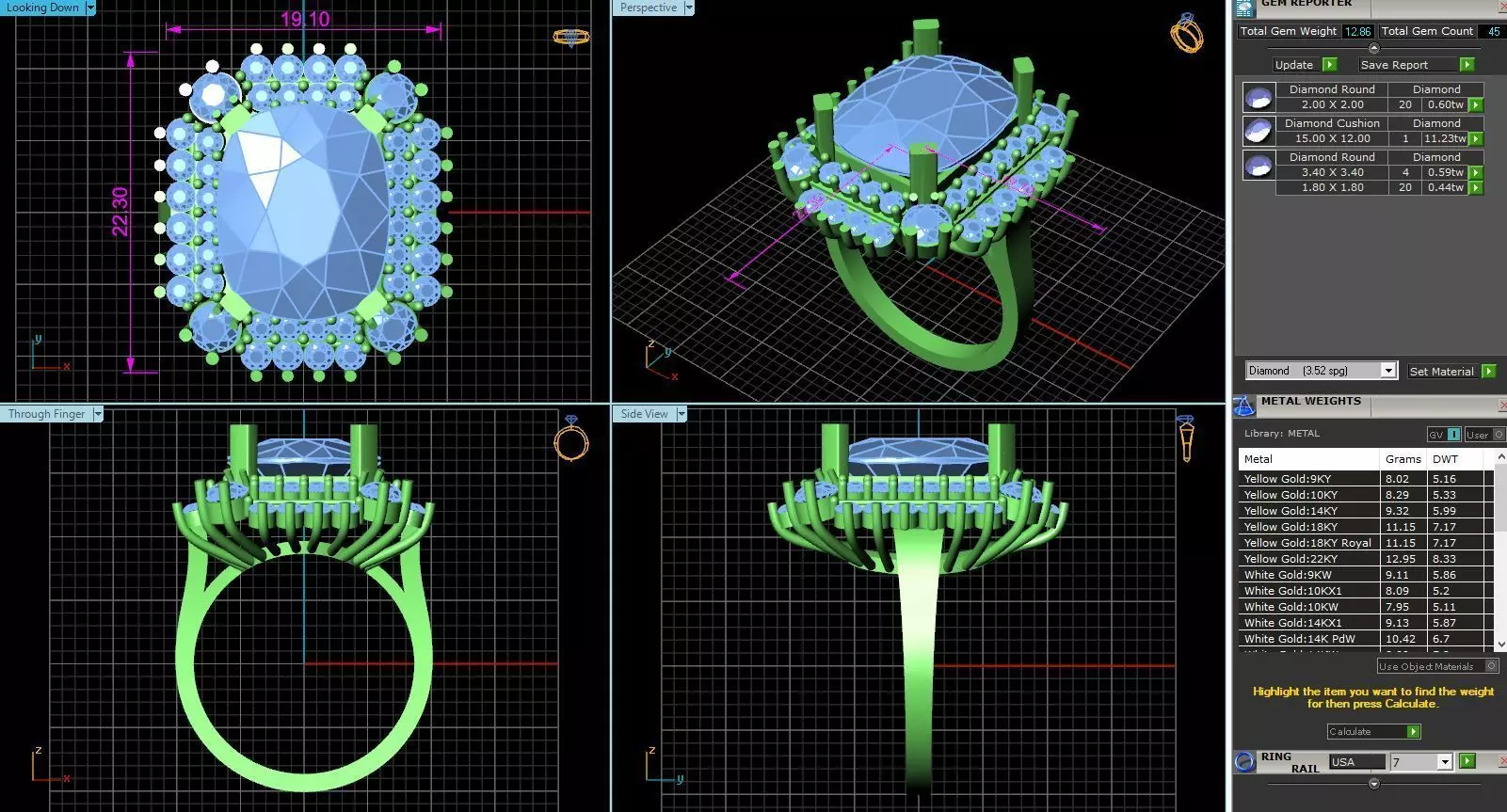Click the USA ring standard field
The width and height of the screenshot is (1507, 812).
point(1356,762)
